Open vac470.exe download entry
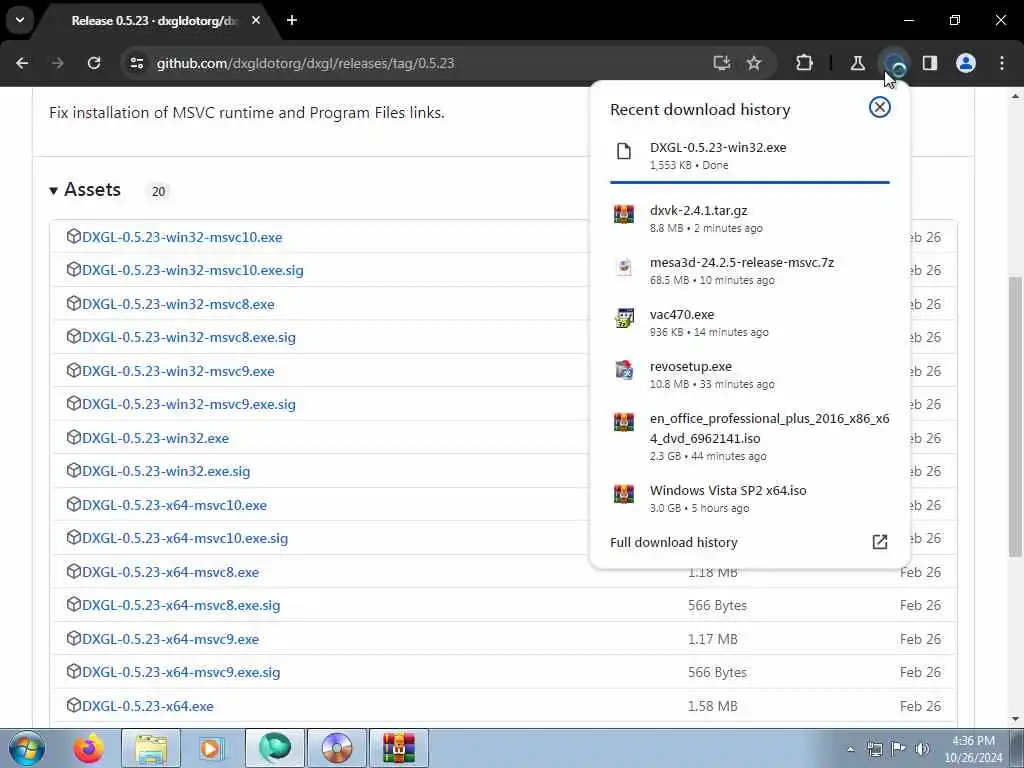1024x768 pixels. coord(750,323)
